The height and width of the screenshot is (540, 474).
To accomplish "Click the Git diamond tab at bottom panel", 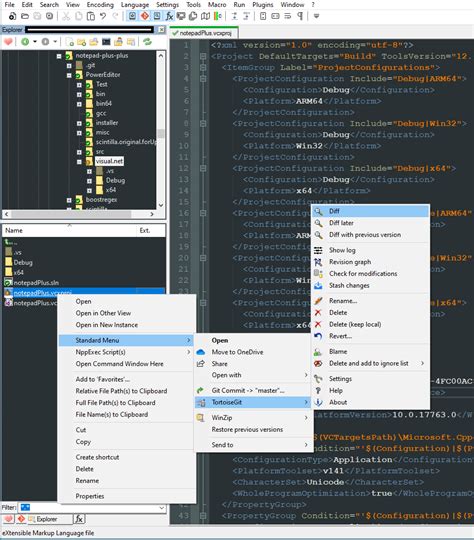I will 21,519.
